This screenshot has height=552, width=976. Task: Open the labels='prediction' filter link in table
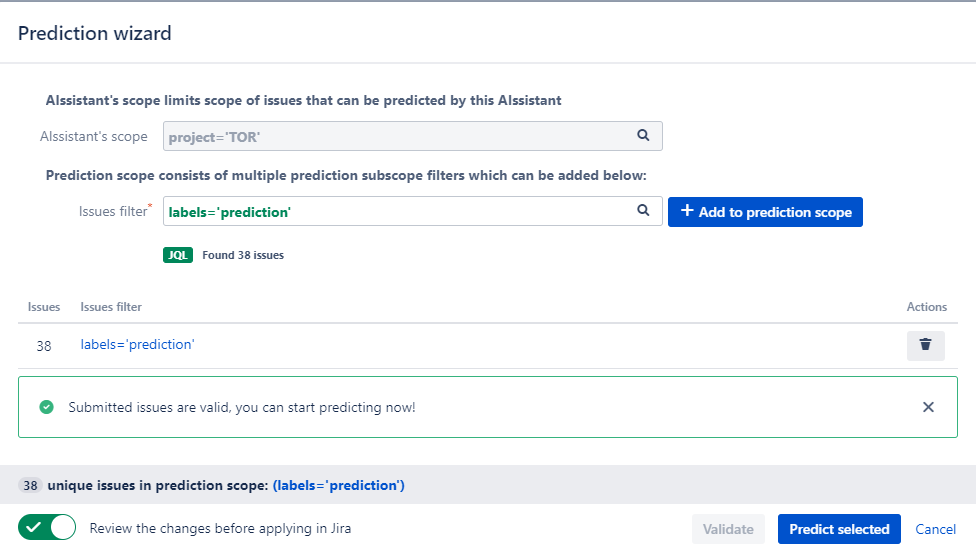[x=137, y=345]
